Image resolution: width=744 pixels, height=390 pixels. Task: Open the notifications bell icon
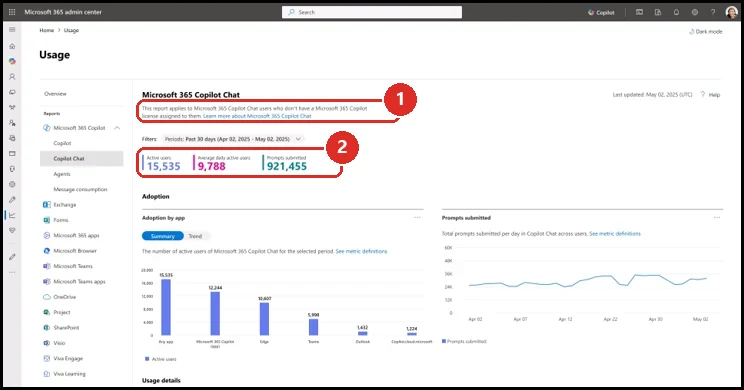[x=676, y=12]
